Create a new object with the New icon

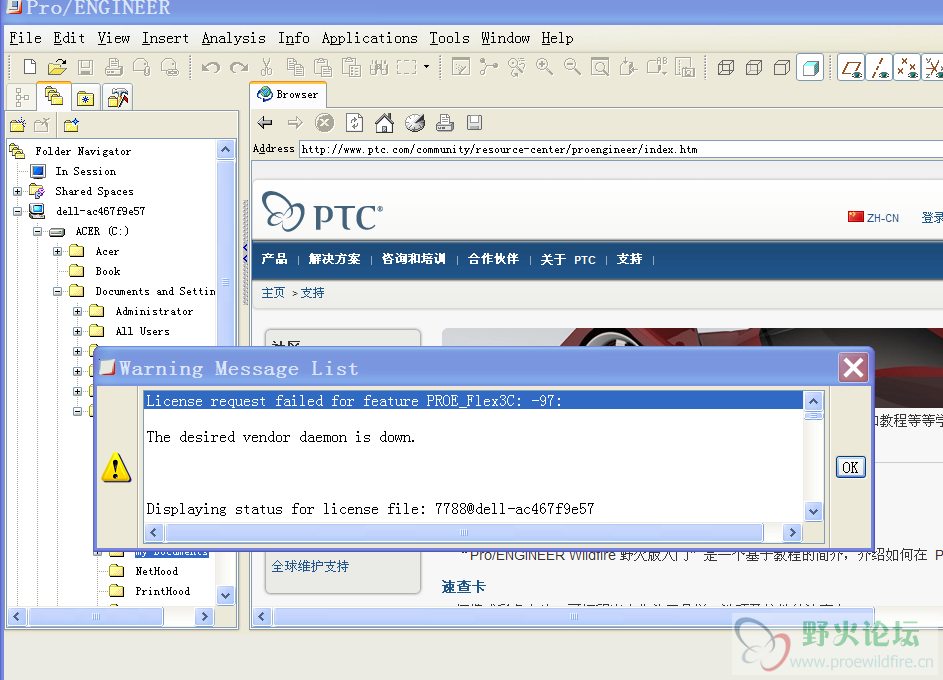pos(29,67)
